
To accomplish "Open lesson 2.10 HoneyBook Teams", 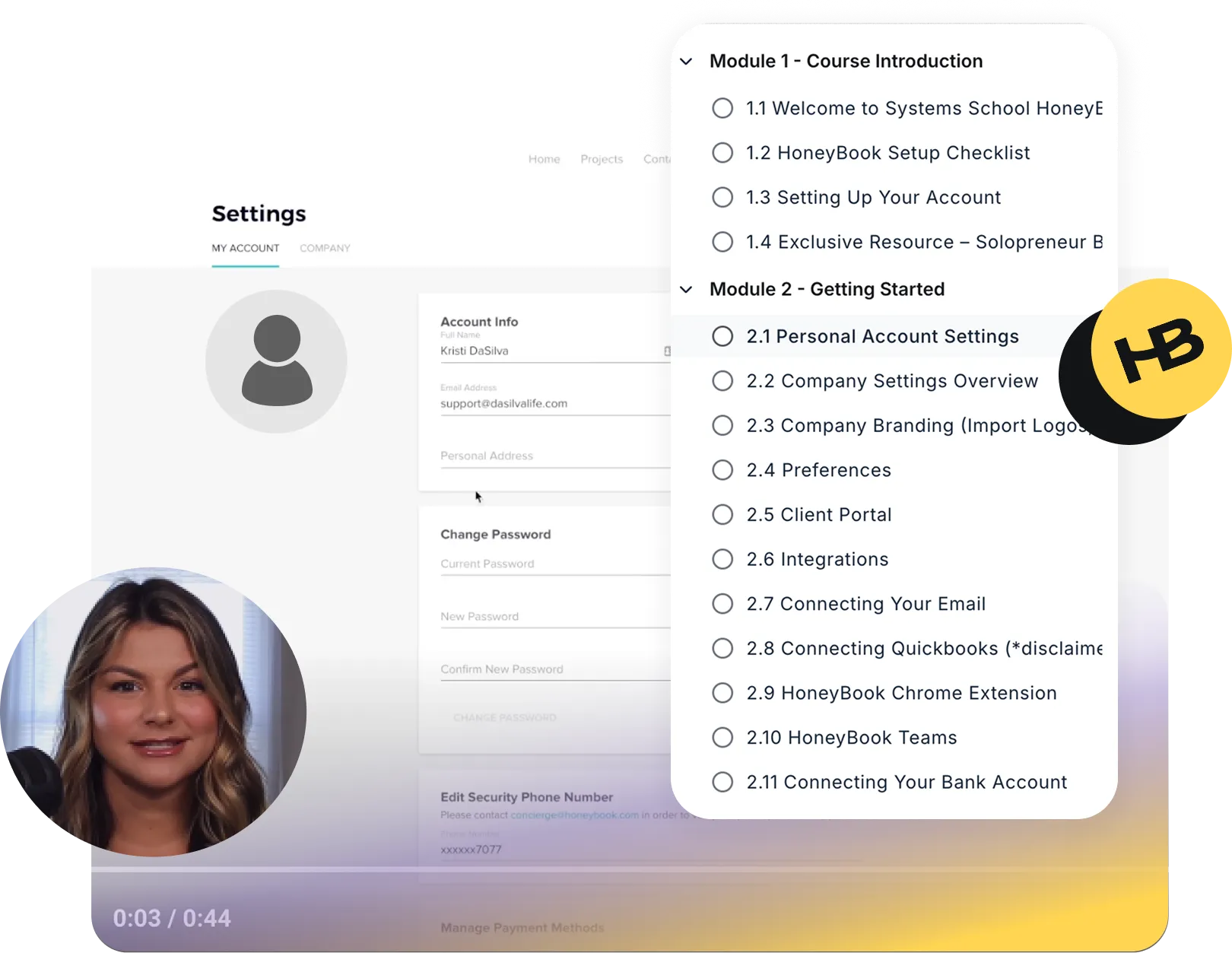I will (x=852, y=738).
